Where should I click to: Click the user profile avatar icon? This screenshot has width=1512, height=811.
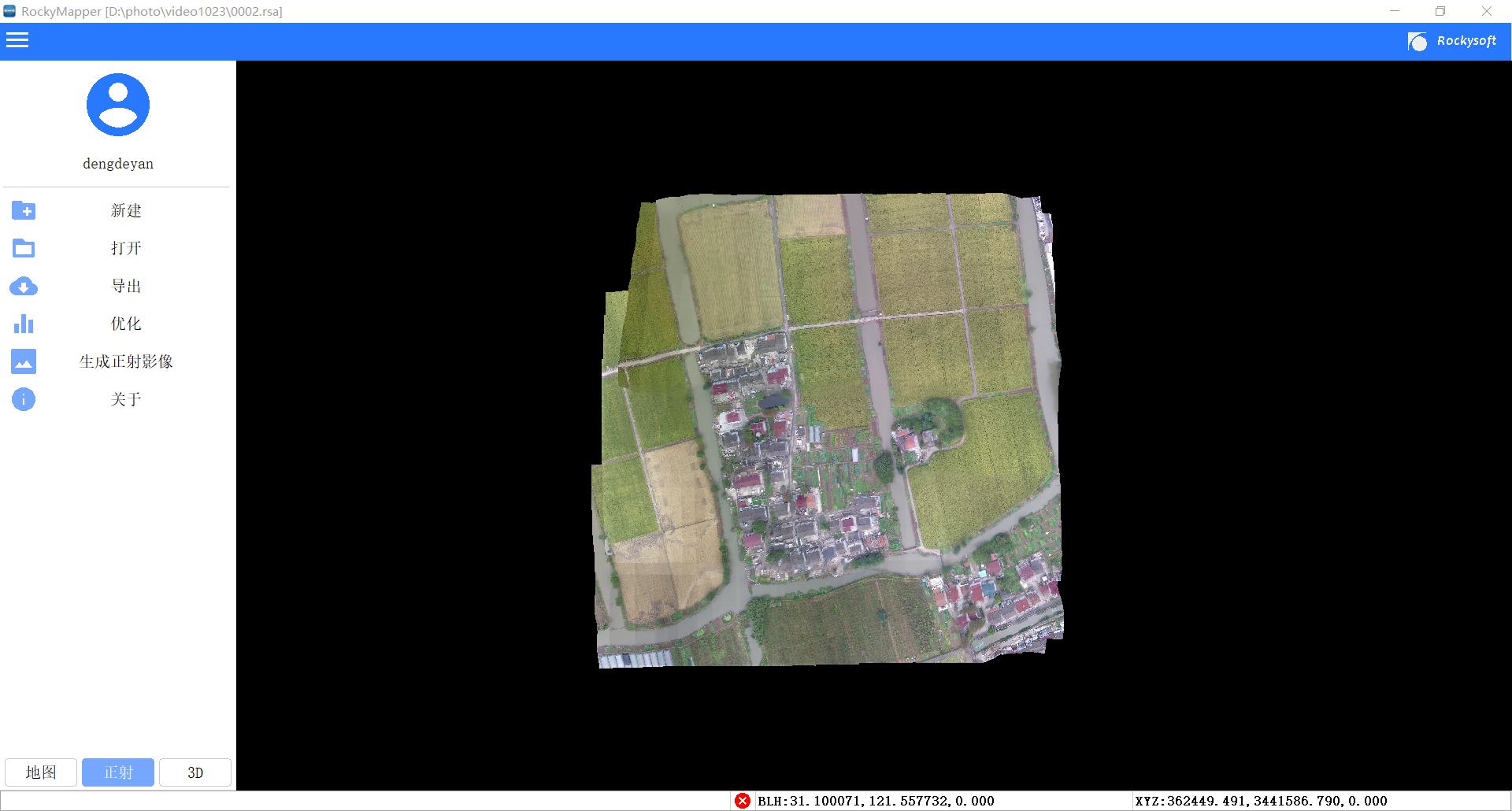[118, 105]
